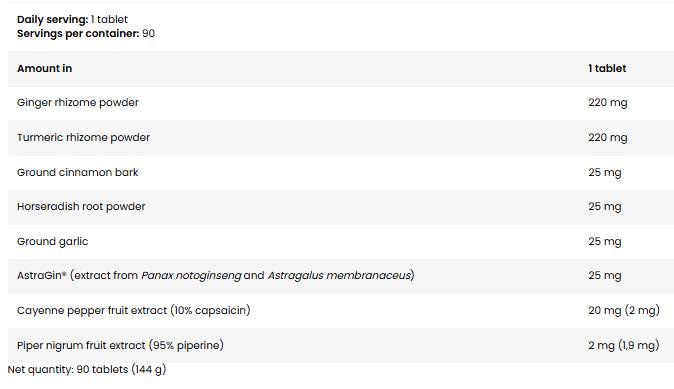
Task: Click the '20 mg (2 mg)' capsaicin amount
Action: coord(624,310)
